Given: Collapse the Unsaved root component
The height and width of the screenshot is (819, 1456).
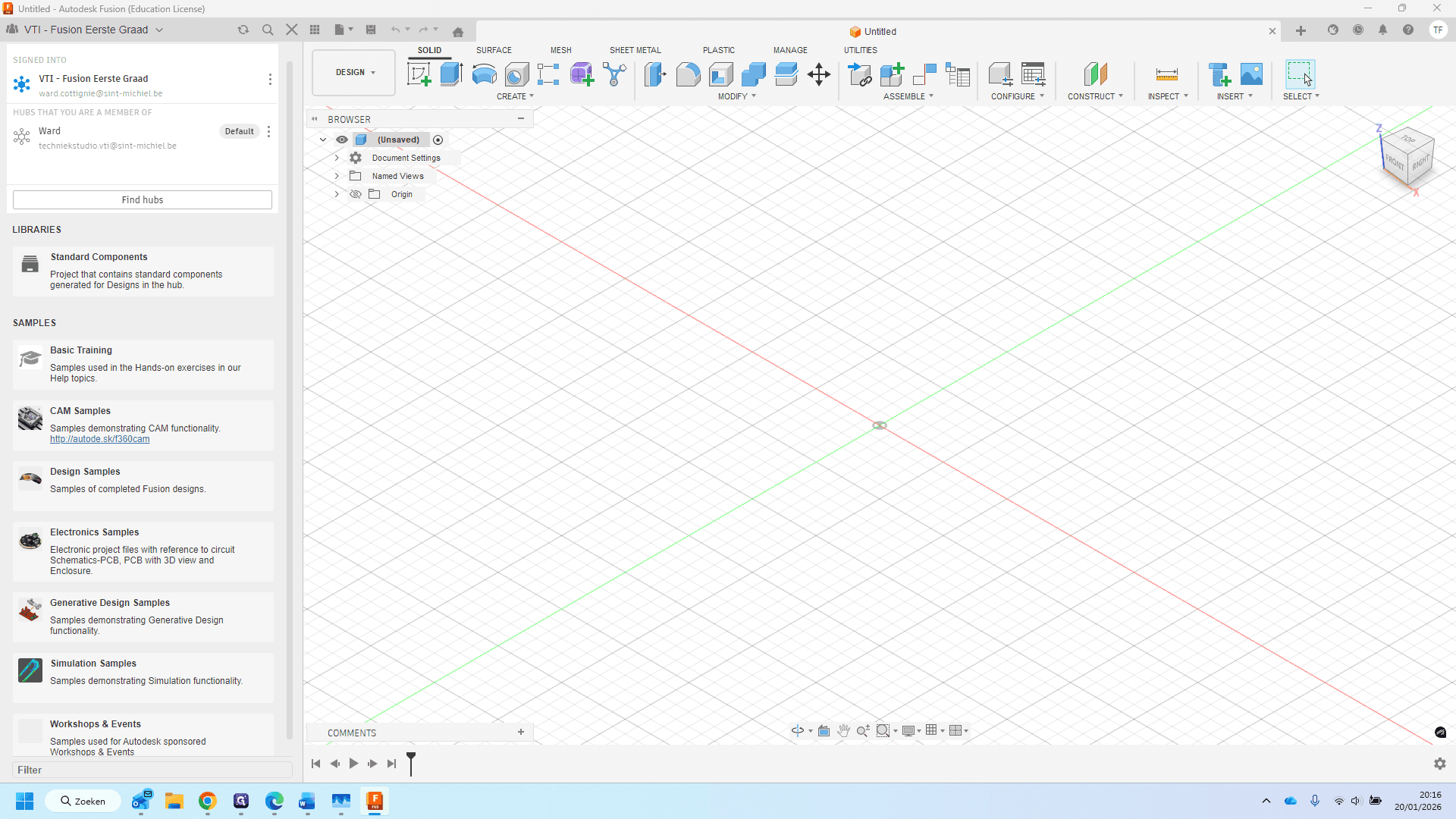Looking at the screenshot, I should pos(323,140).
